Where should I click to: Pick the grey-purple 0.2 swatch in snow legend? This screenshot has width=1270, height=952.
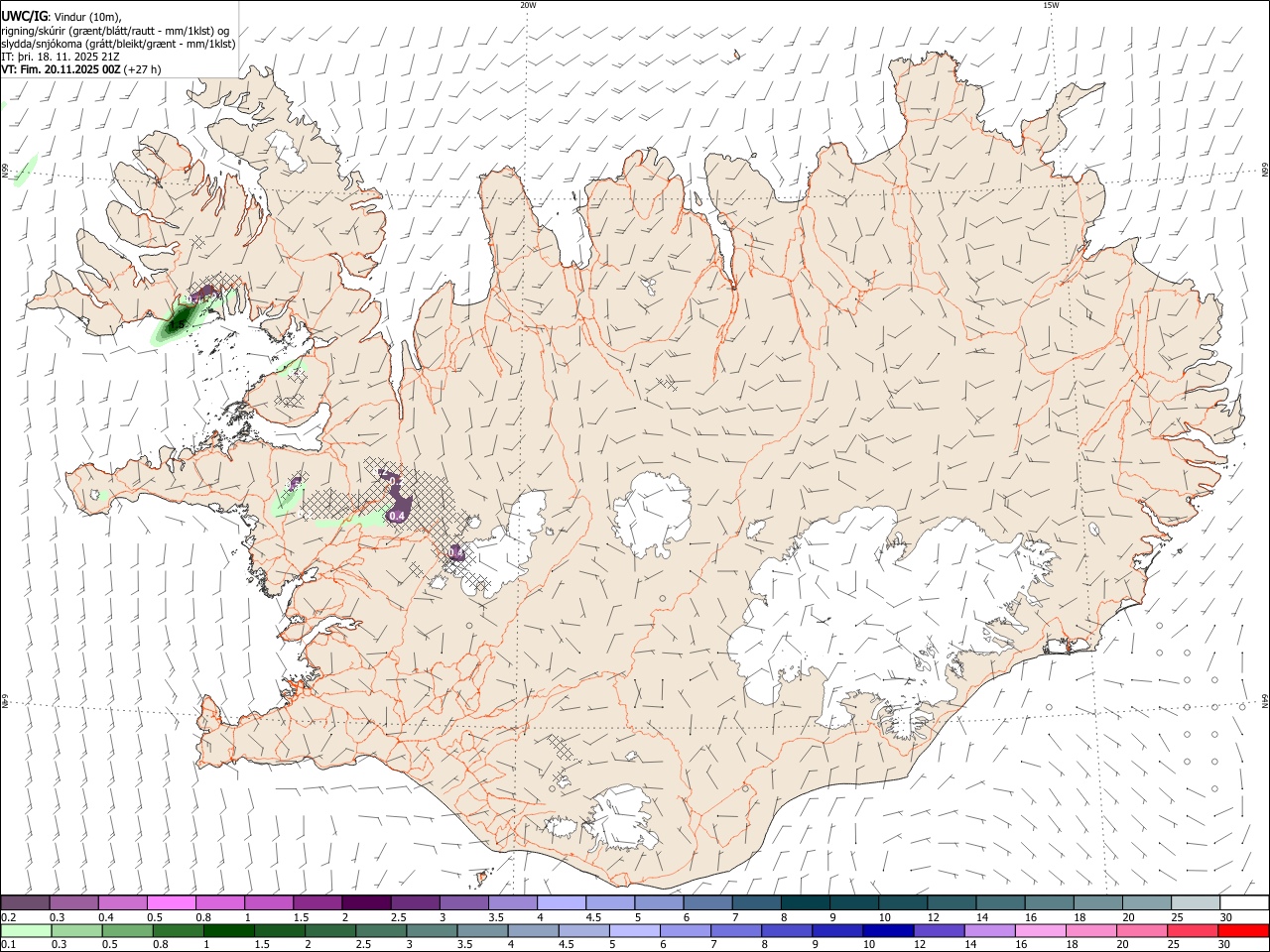25,902
